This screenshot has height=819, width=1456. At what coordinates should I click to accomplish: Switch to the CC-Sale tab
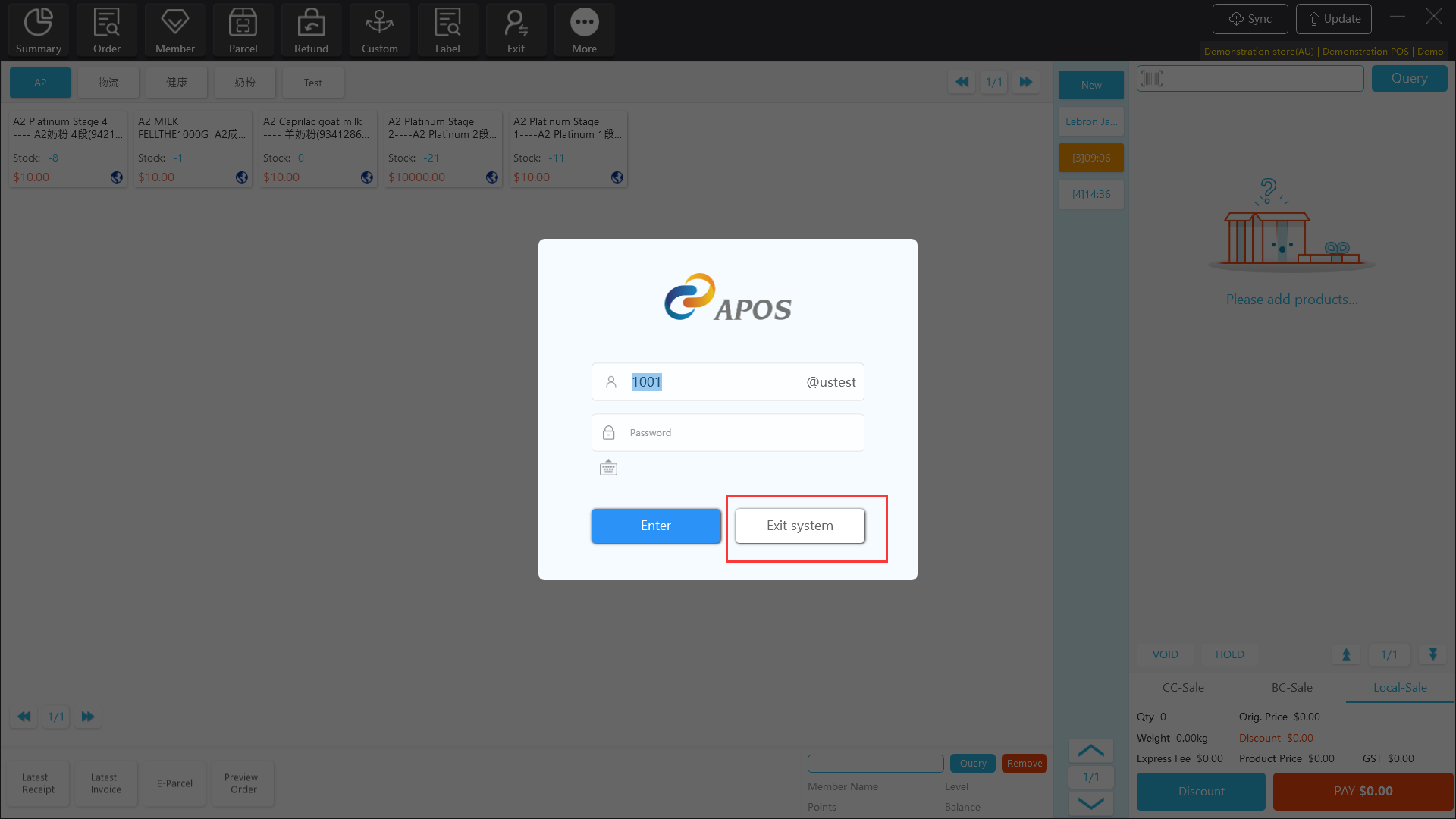(1183, 687)
